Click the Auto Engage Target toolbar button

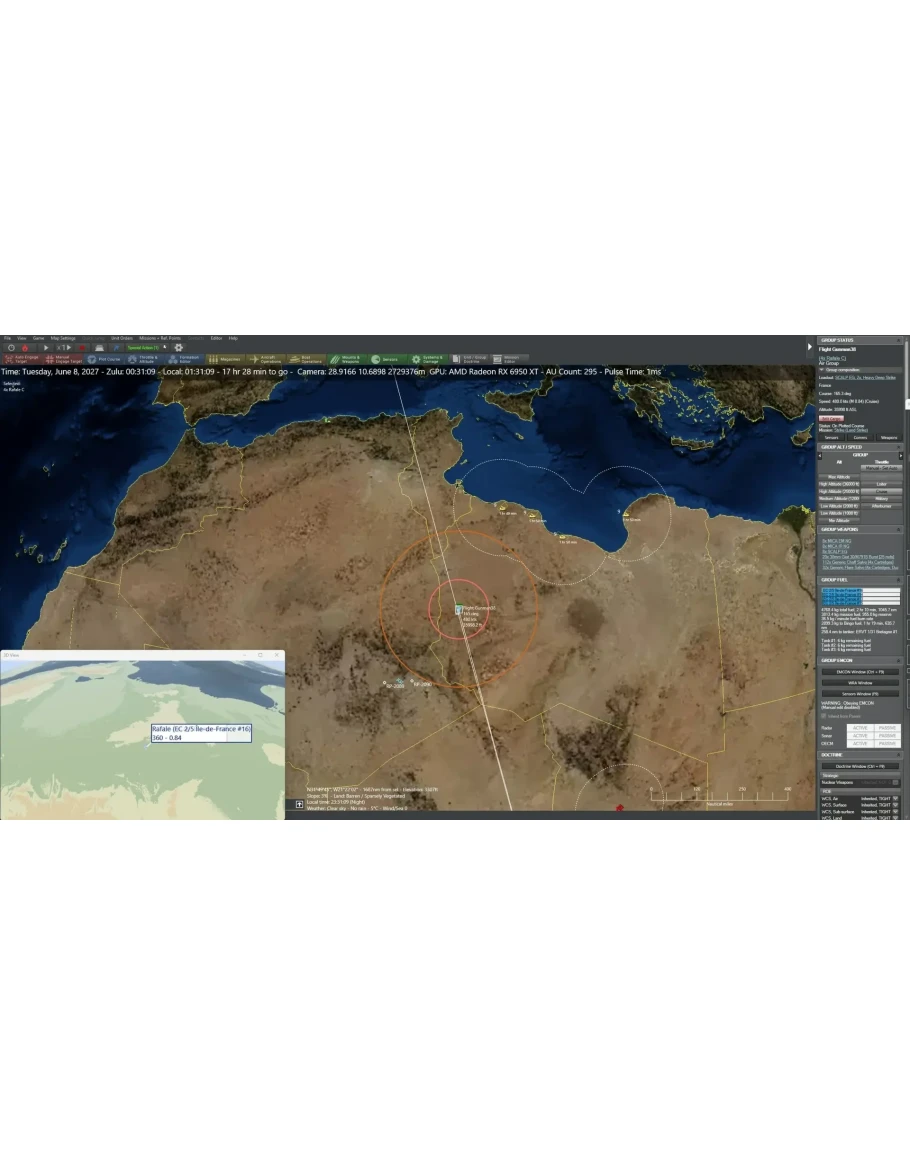click(x=20, y=358)
